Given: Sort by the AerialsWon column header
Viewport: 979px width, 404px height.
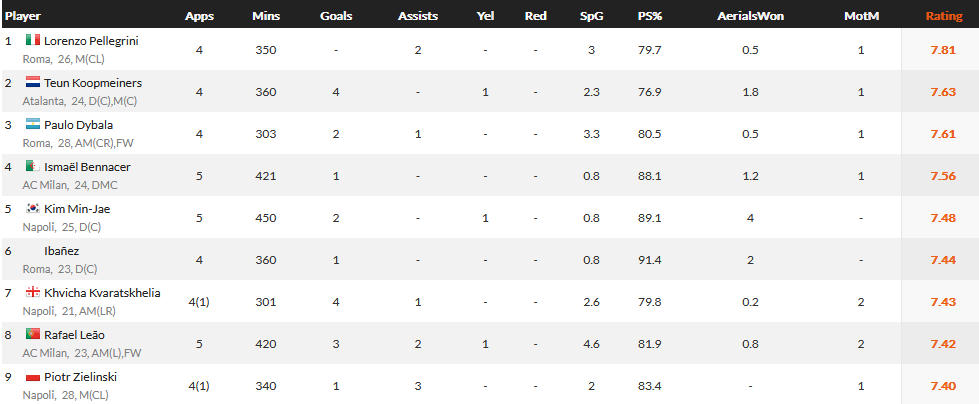Looking at the screenshot, I should pyautogui.click(x=750, y=16).
